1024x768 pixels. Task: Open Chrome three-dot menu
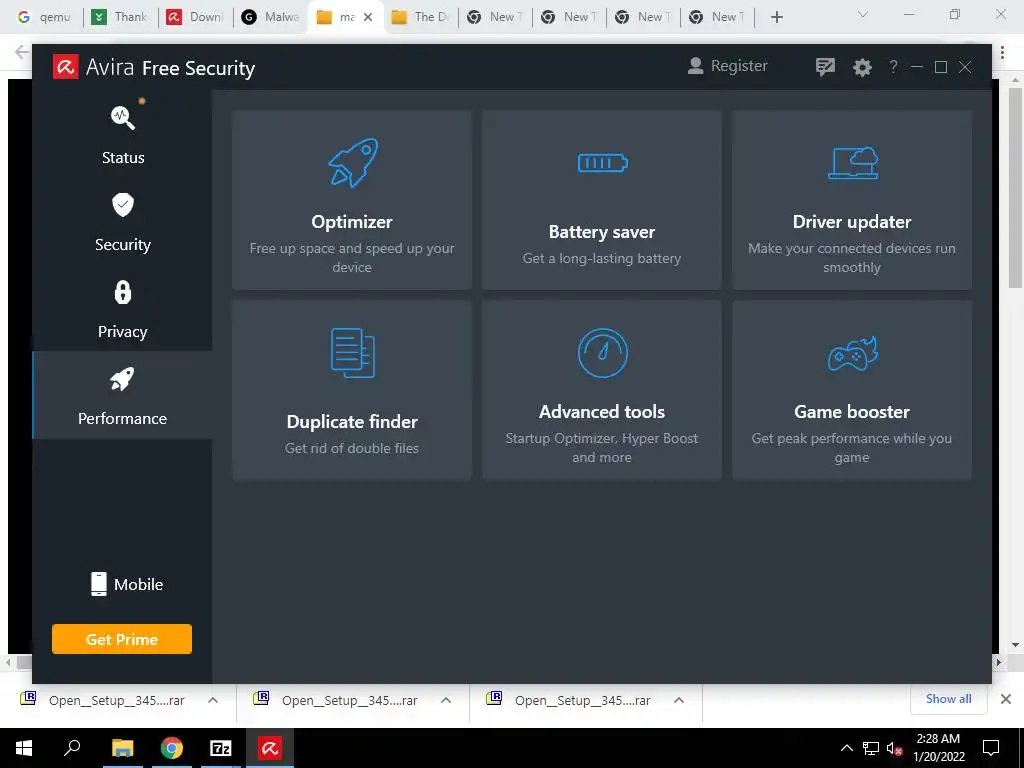point(1002,52)
